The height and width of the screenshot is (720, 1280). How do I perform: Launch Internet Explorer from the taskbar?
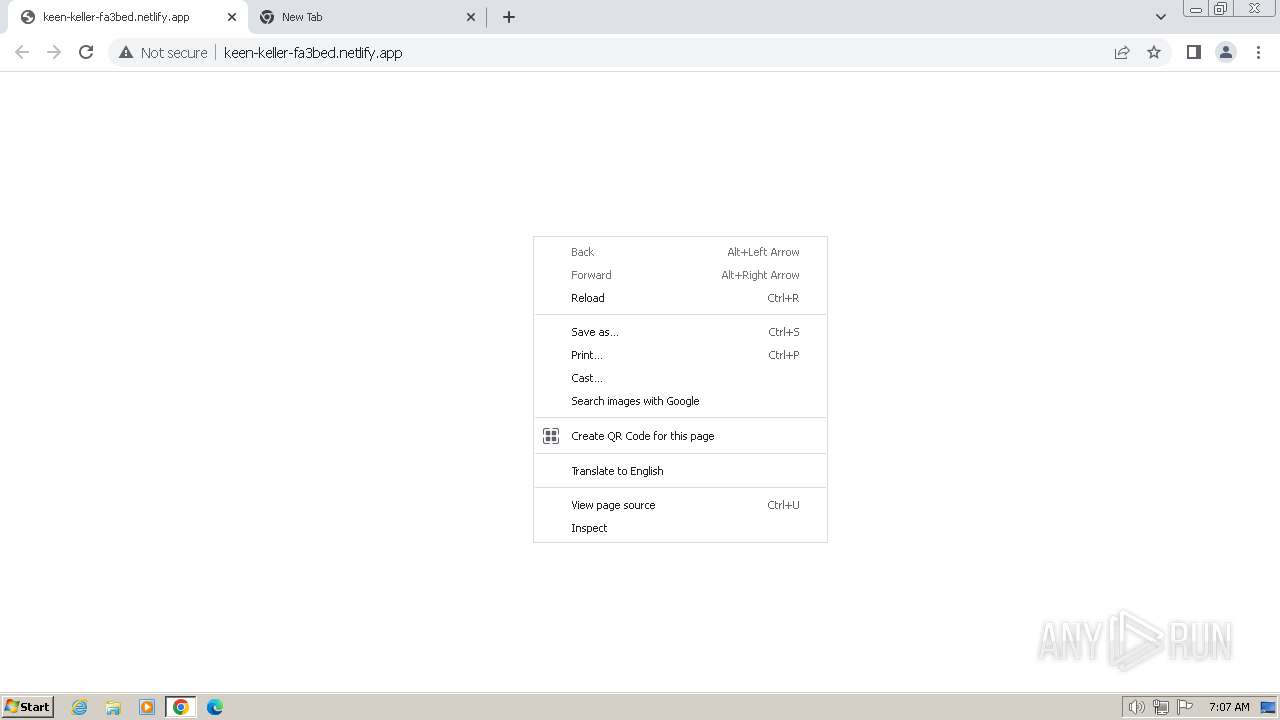coord(79,707)
